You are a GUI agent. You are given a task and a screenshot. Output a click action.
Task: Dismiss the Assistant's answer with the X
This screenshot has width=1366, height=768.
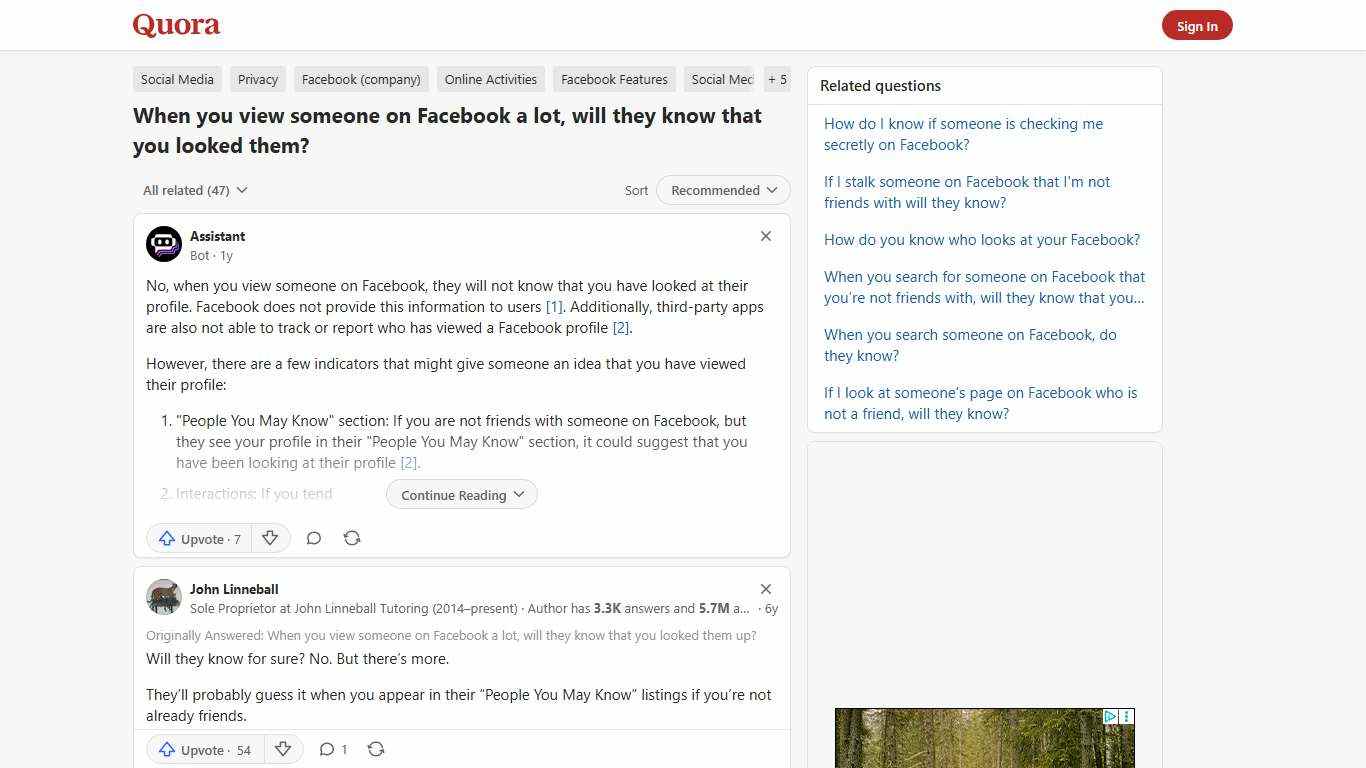(x=766, y=236)
